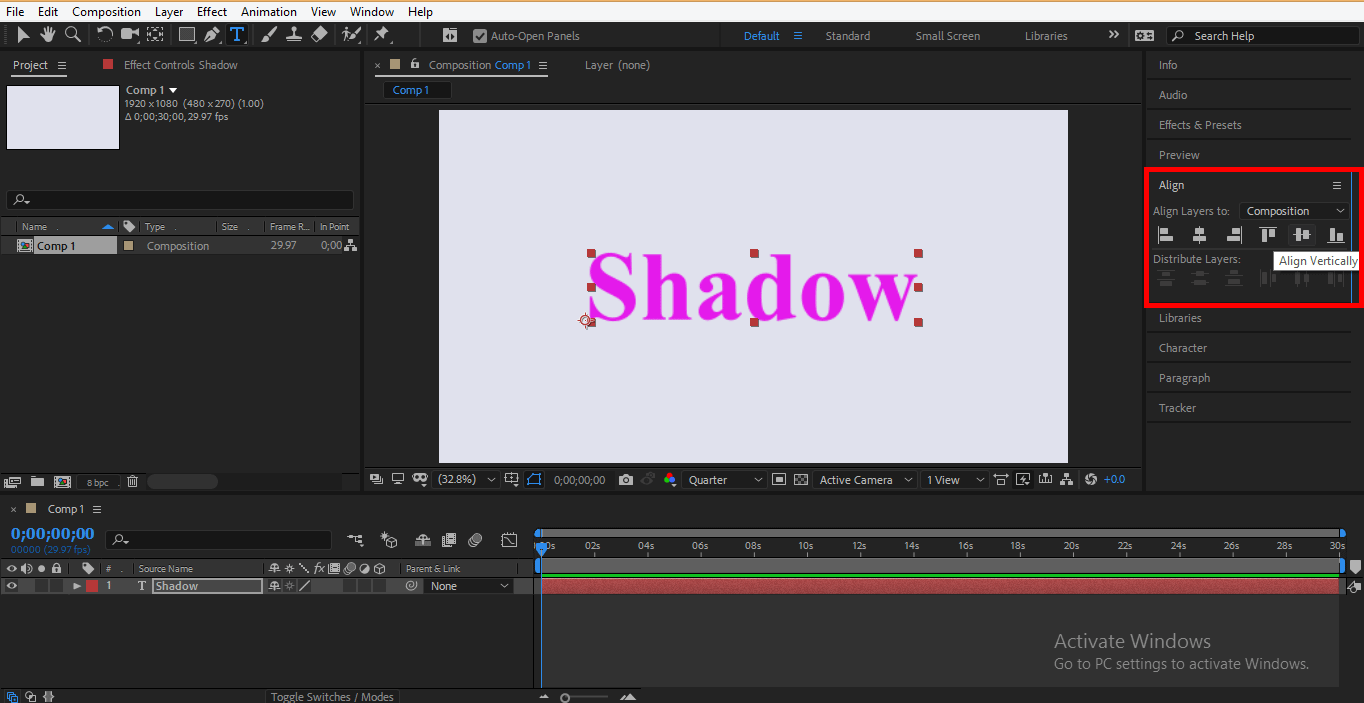Choose the Rectangle shape tool
Screen dimensions: 1364x703
coord(187,35)
